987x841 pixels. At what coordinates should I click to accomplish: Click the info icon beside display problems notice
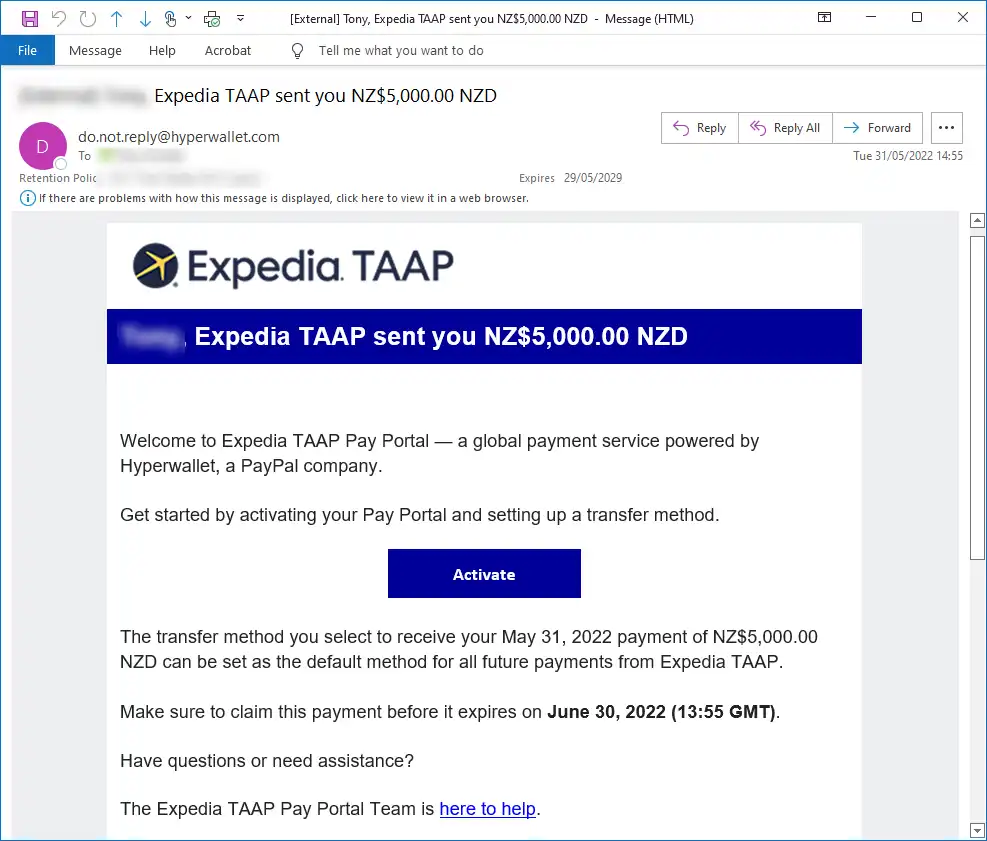pyautogui.click(x=27, y=198)
